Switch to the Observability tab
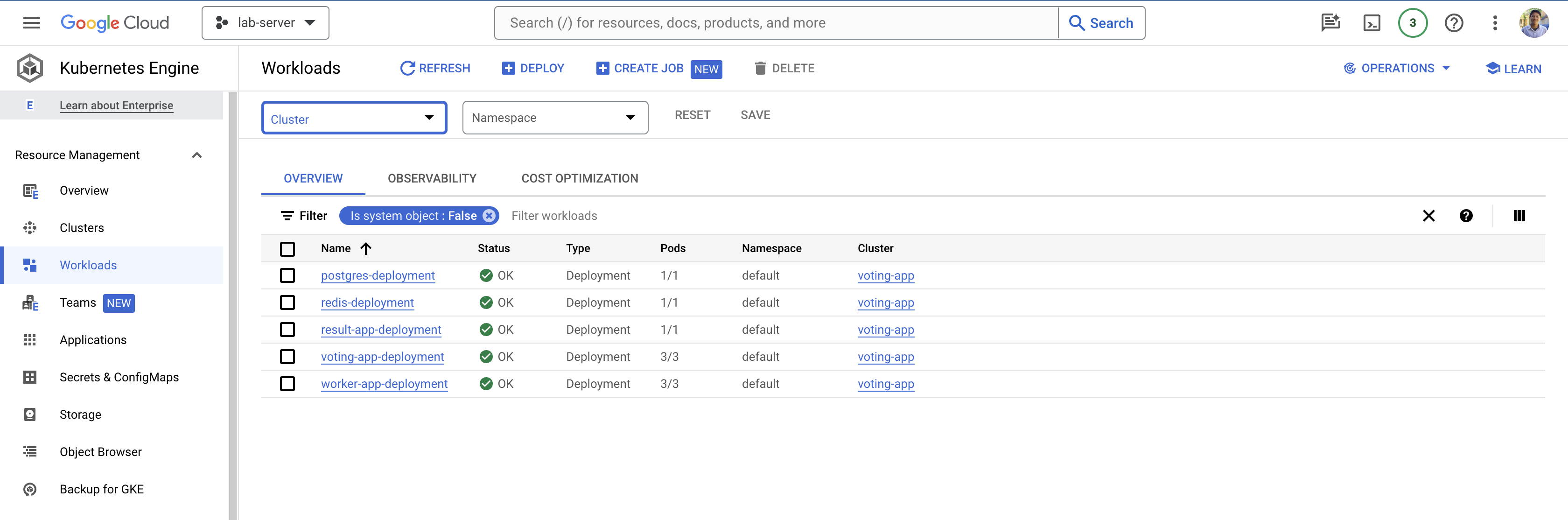Viewport: 1568px width, 520px height. pos(432,178)
